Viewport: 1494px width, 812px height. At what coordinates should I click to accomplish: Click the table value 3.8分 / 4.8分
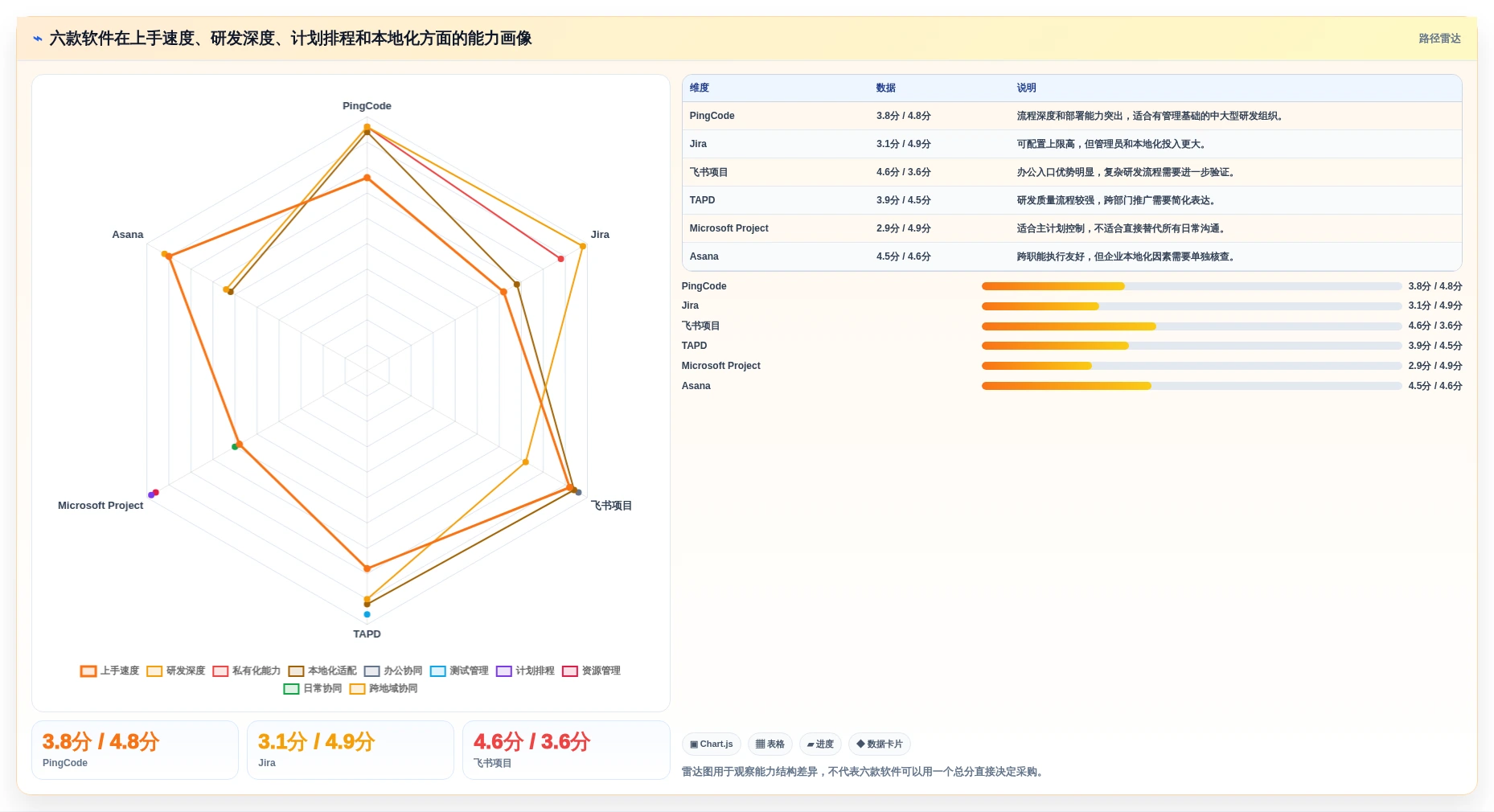click(904, 116)
